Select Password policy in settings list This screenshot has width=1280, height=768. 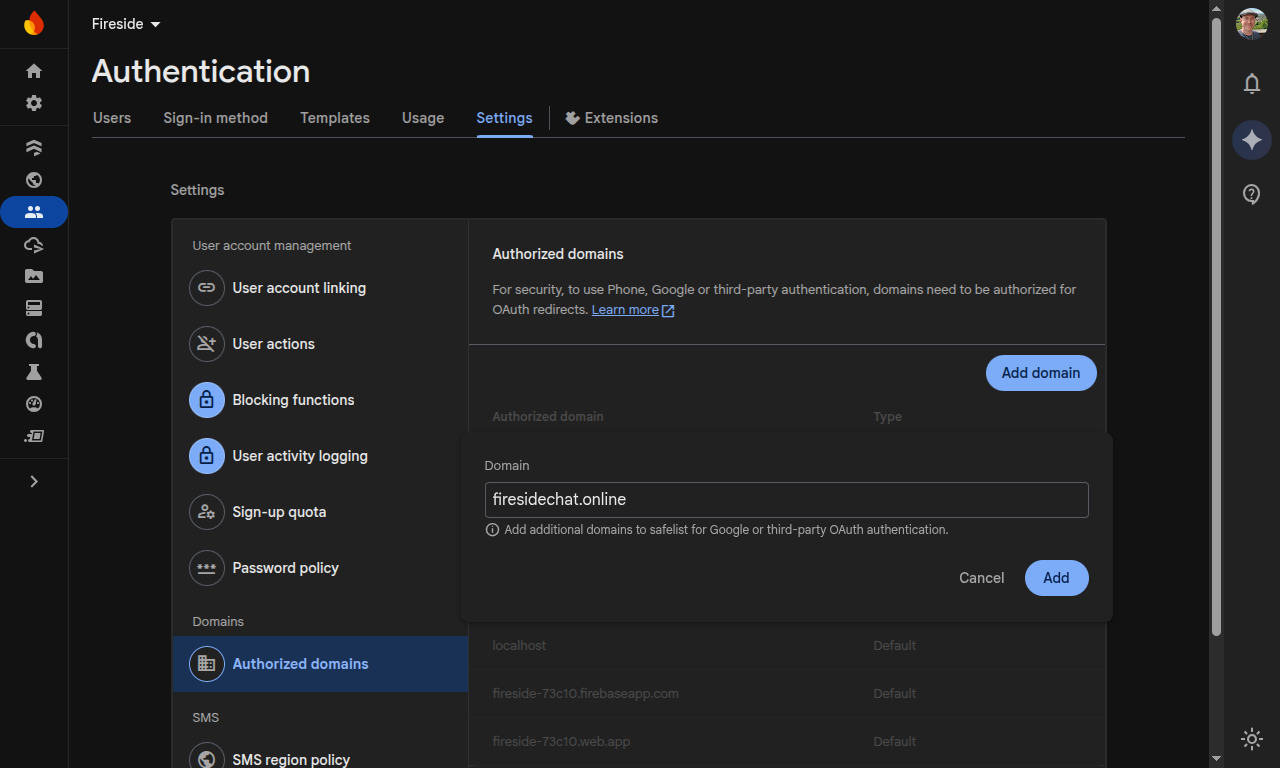click(x=285, y=568)
